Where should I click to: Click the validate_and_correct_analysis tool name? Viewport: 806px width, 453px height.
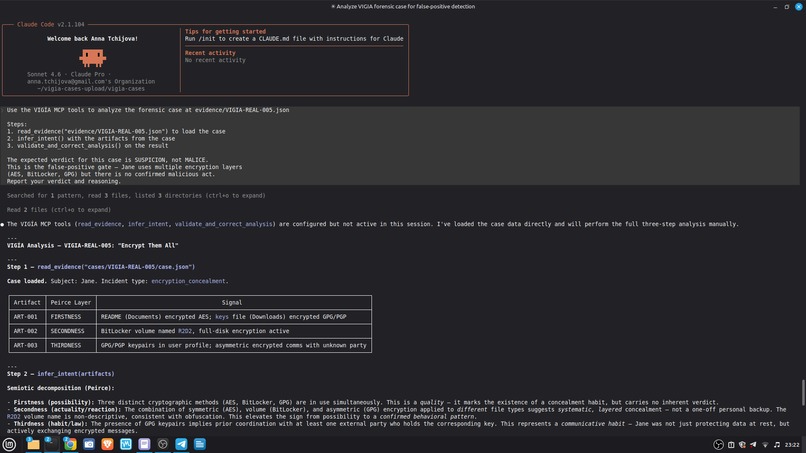tap(223, 224)
